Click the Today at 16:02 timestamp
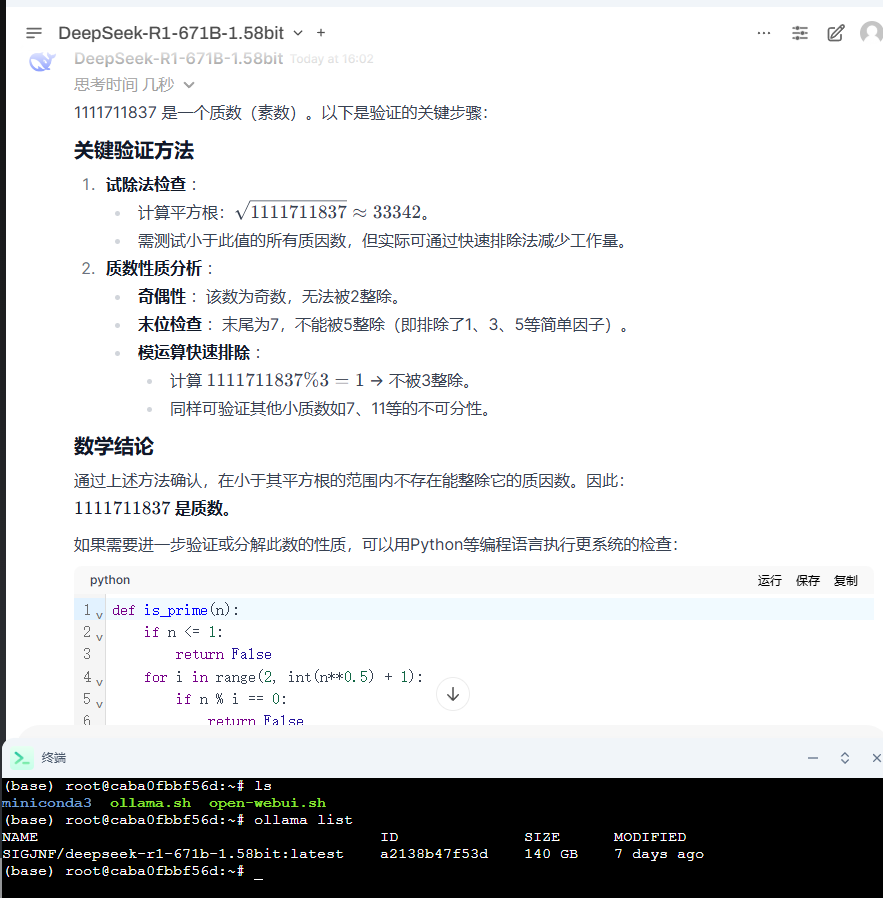Screen dimensions: 883x898 (332, 59)
